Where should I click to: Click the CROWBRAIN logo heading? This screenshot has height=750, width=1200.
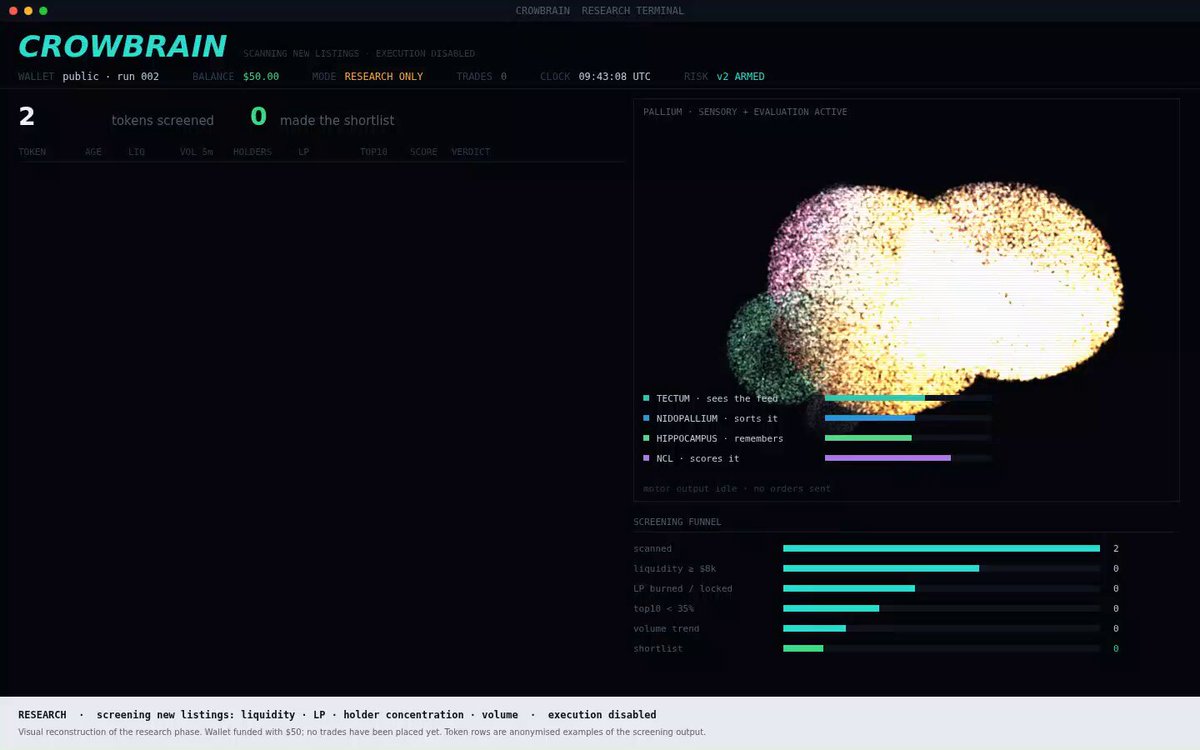122,46
